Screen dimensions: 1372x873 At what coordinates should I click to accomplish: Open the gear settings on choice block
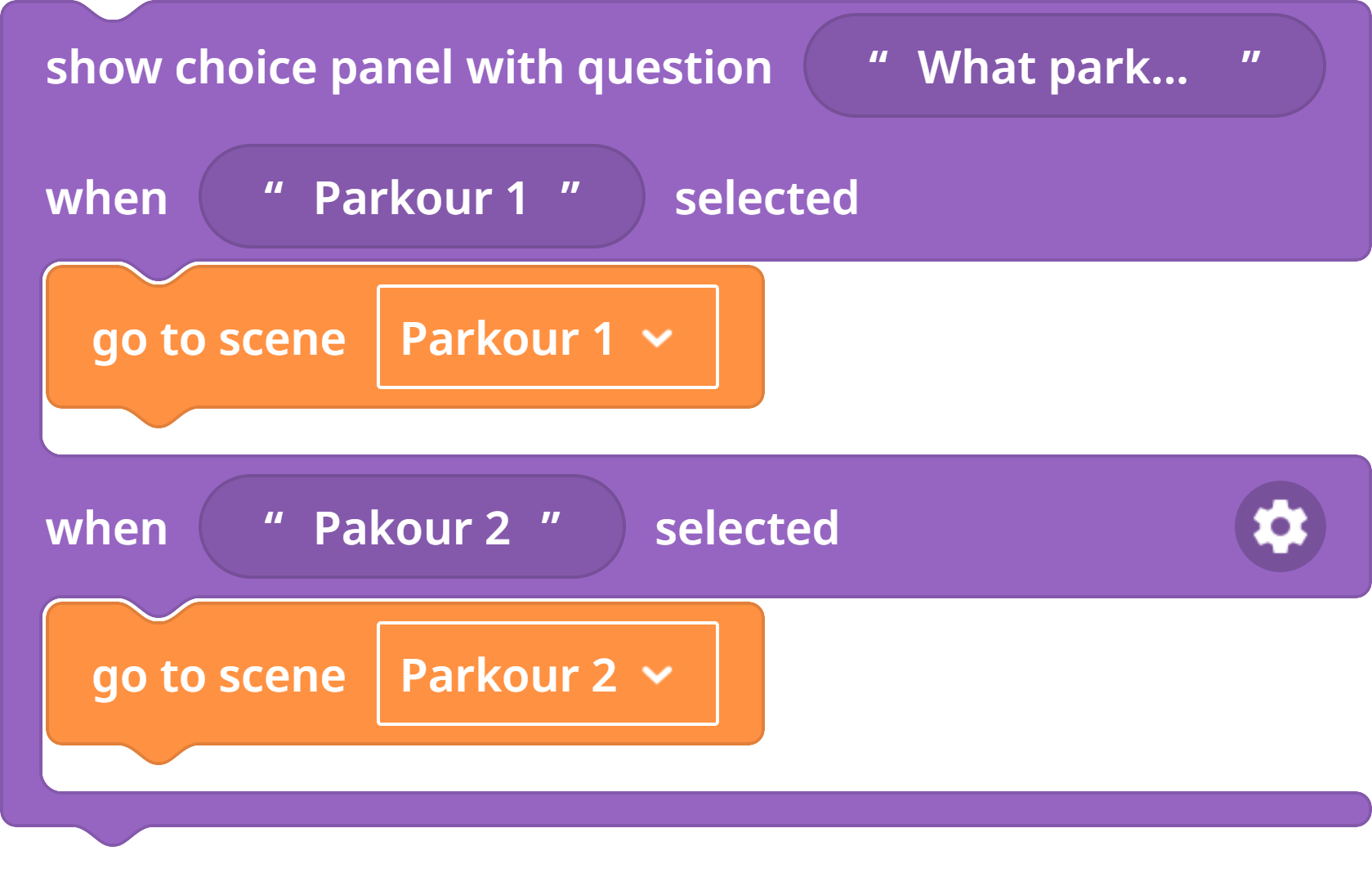pyautogui.click(x=1280, y=526)
